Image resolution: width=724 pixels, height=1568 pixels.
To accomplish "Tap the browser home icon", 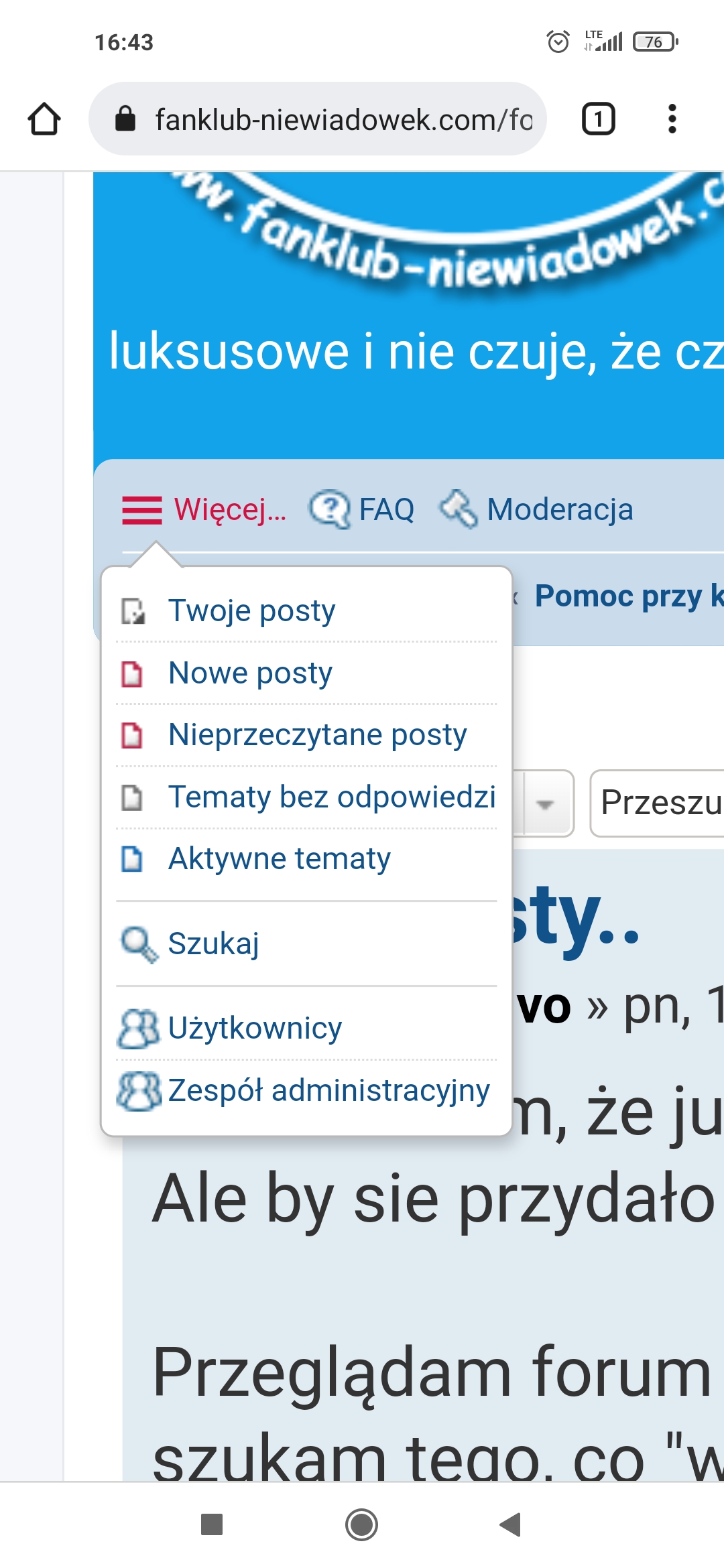I will [44, 119].
